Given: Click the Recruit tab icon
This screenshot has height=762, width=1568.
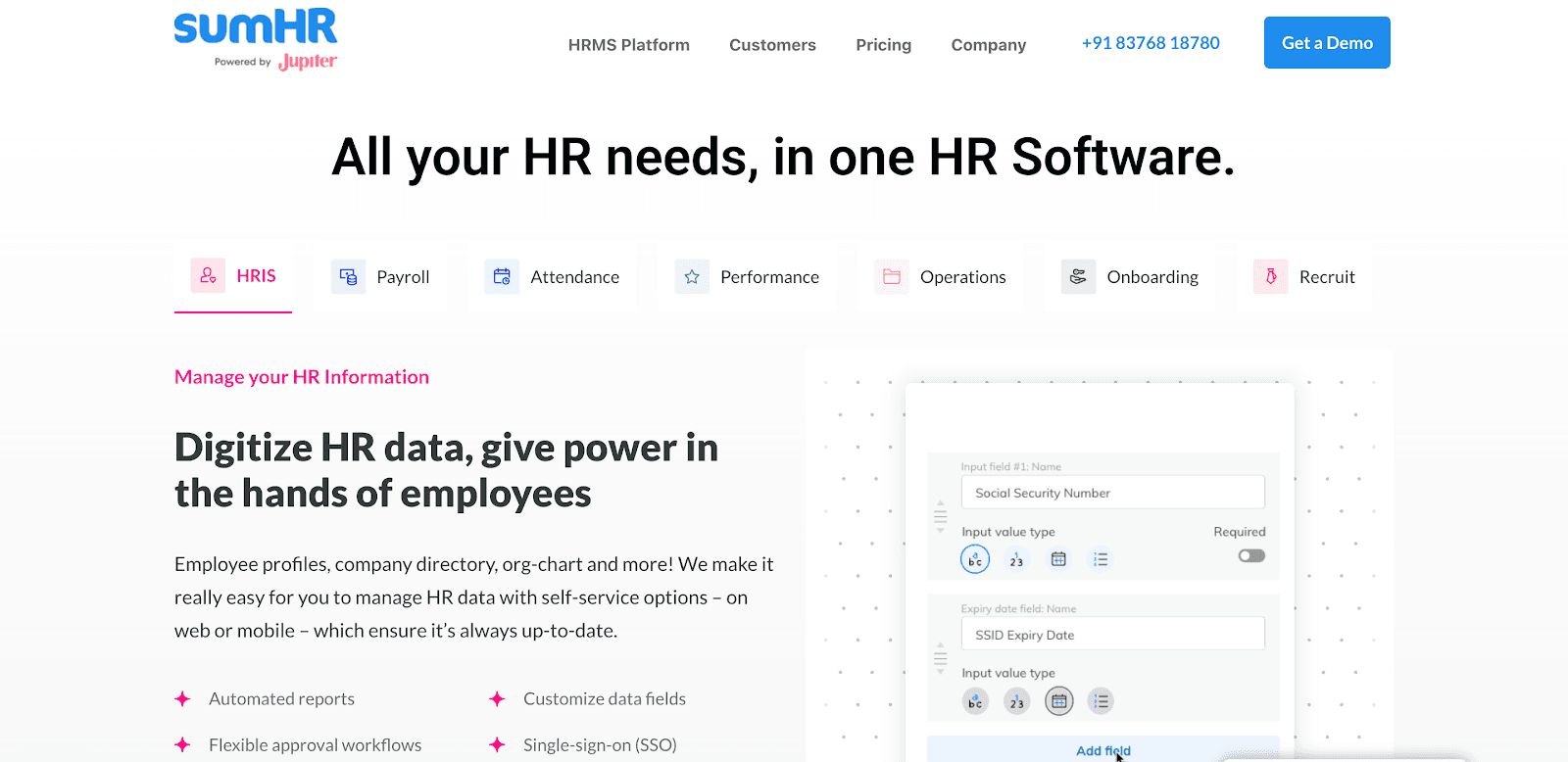Looking at the screenshot, I should click(1271, 277).
